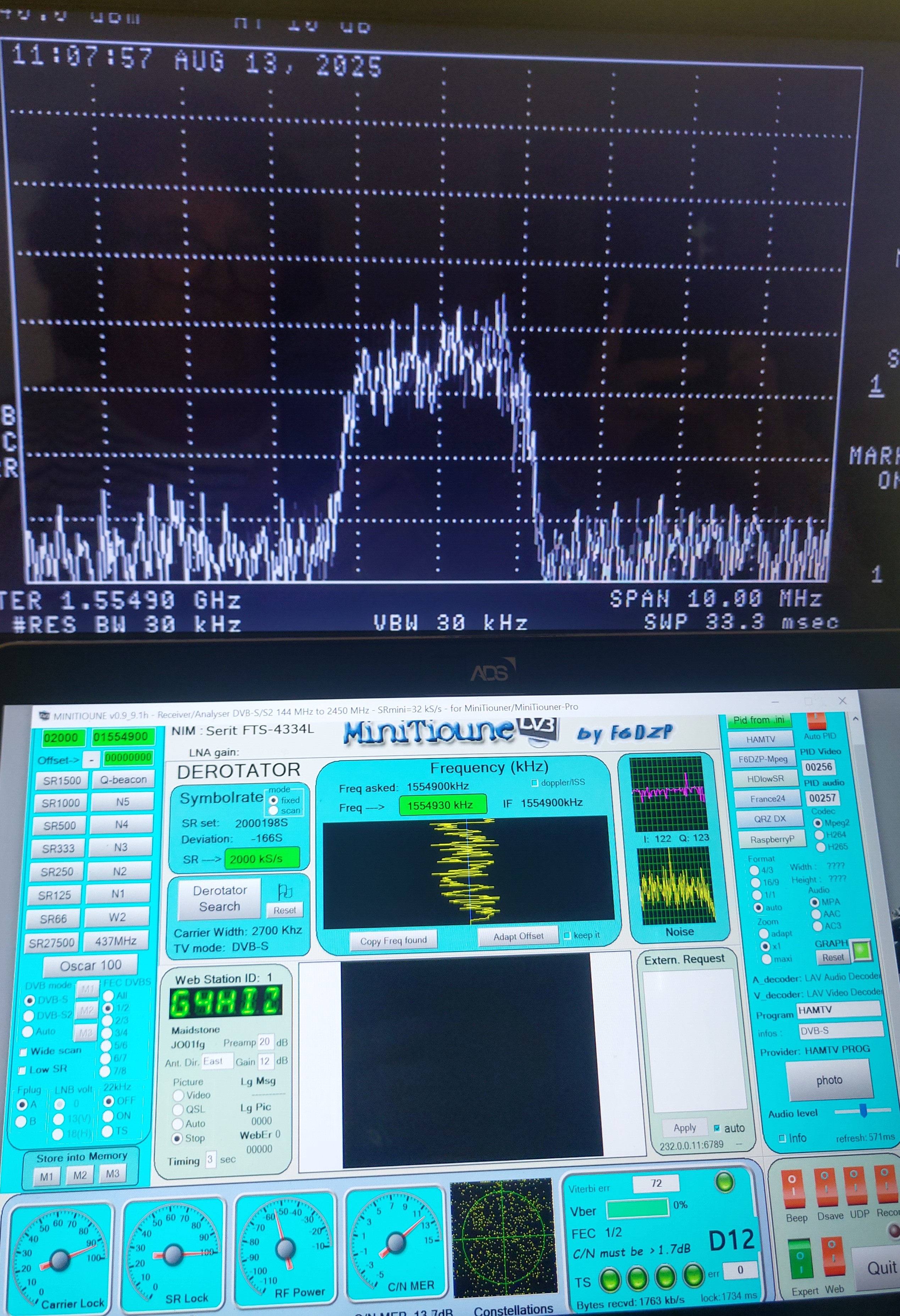Click the green Viterbi status LED
This screenshot has height=1316, width=900.
[x=724, y=1182]
